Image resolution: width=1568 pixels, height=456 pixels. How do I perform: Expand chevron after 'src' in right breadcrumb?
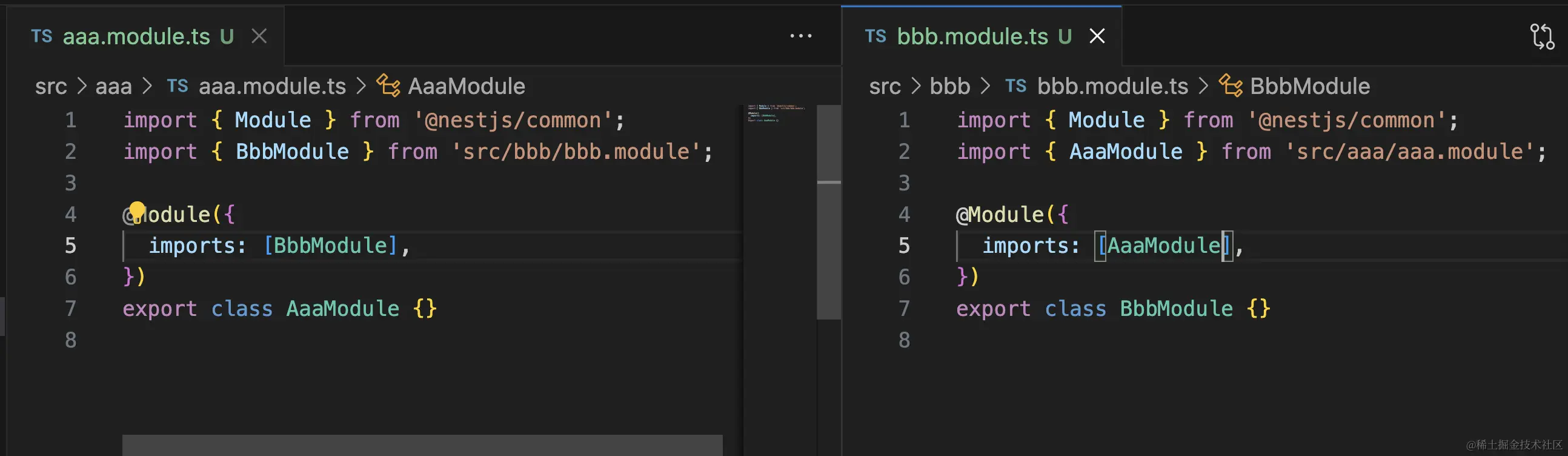pos(915,86)
